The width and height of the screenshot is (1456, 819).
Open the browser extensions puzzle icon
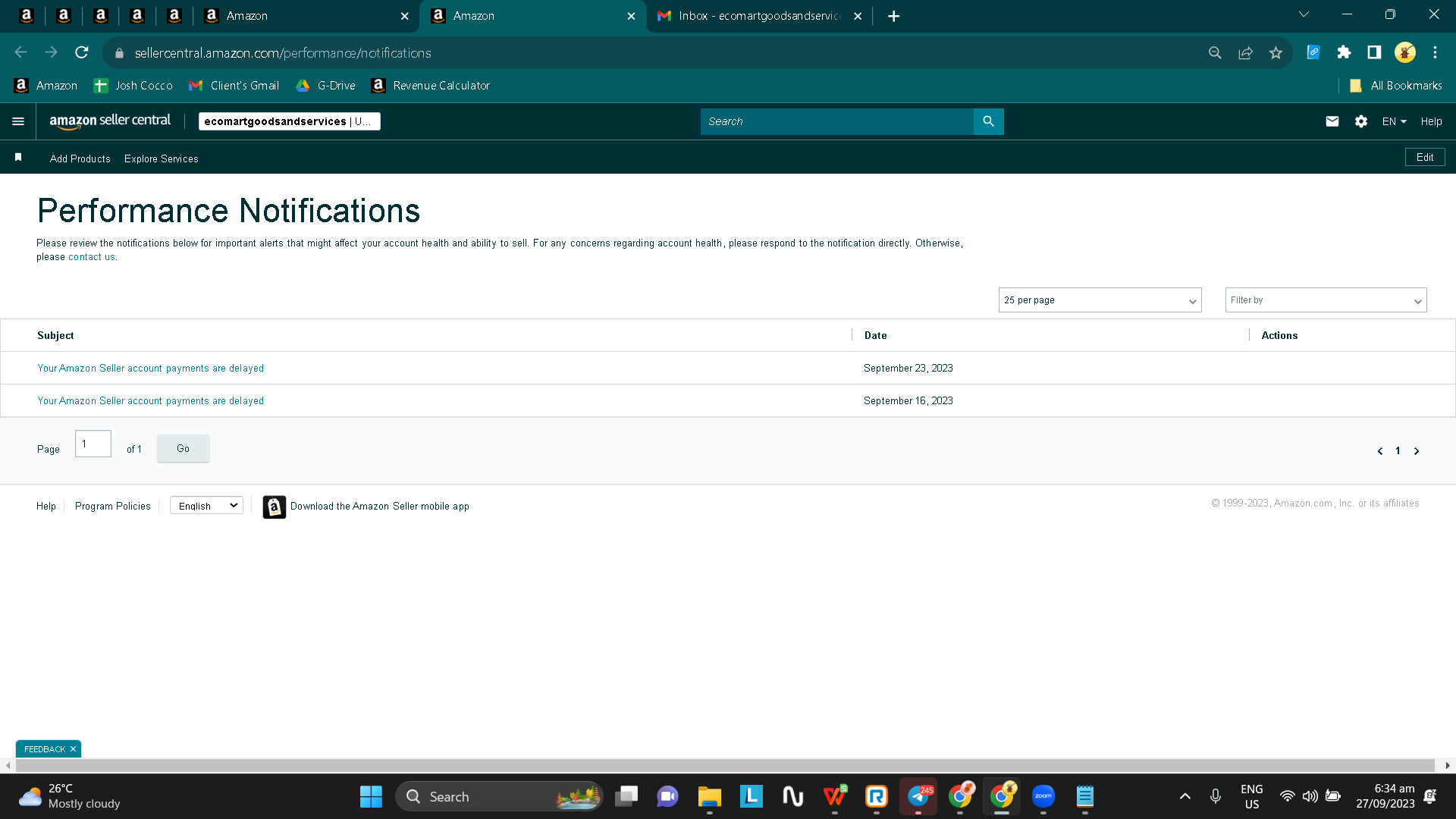click(1344, 52)
